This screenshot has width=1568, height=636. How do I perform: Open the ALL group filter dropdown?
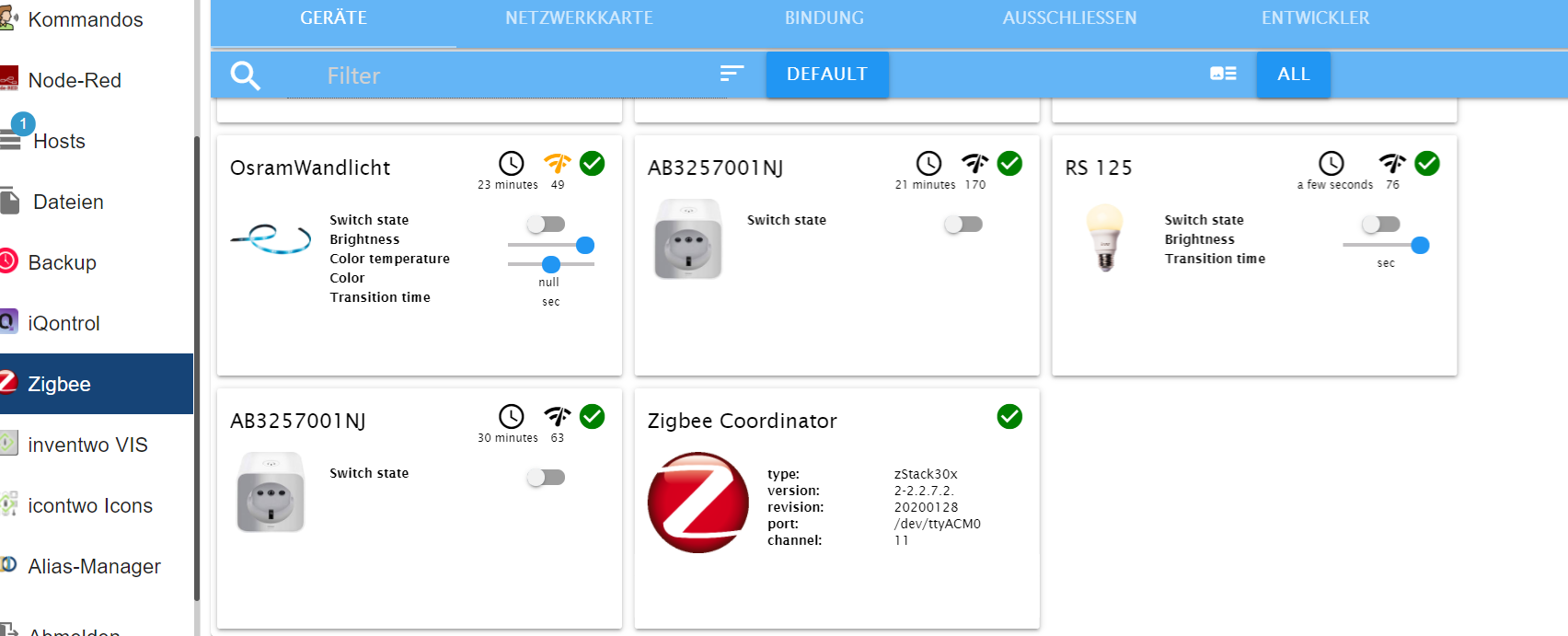[1294, 74]
